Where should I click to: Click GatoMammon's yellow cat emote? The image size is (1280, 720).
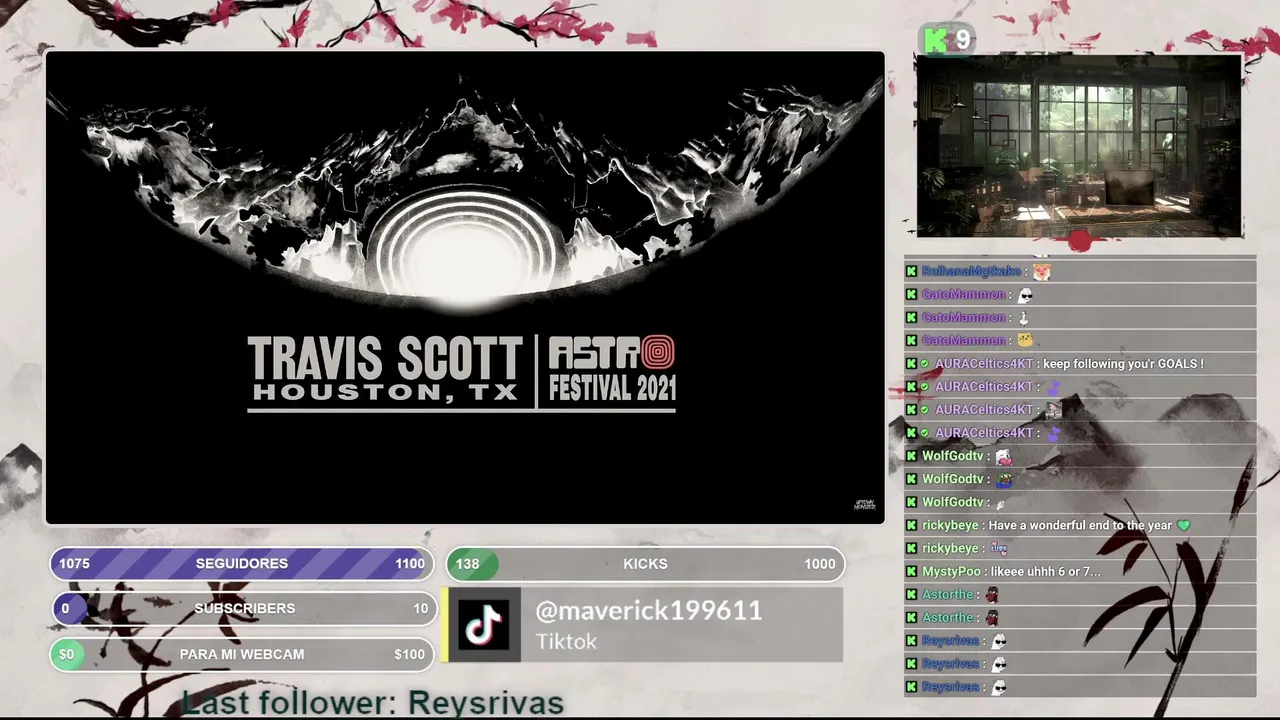(x=1024, y=340)
